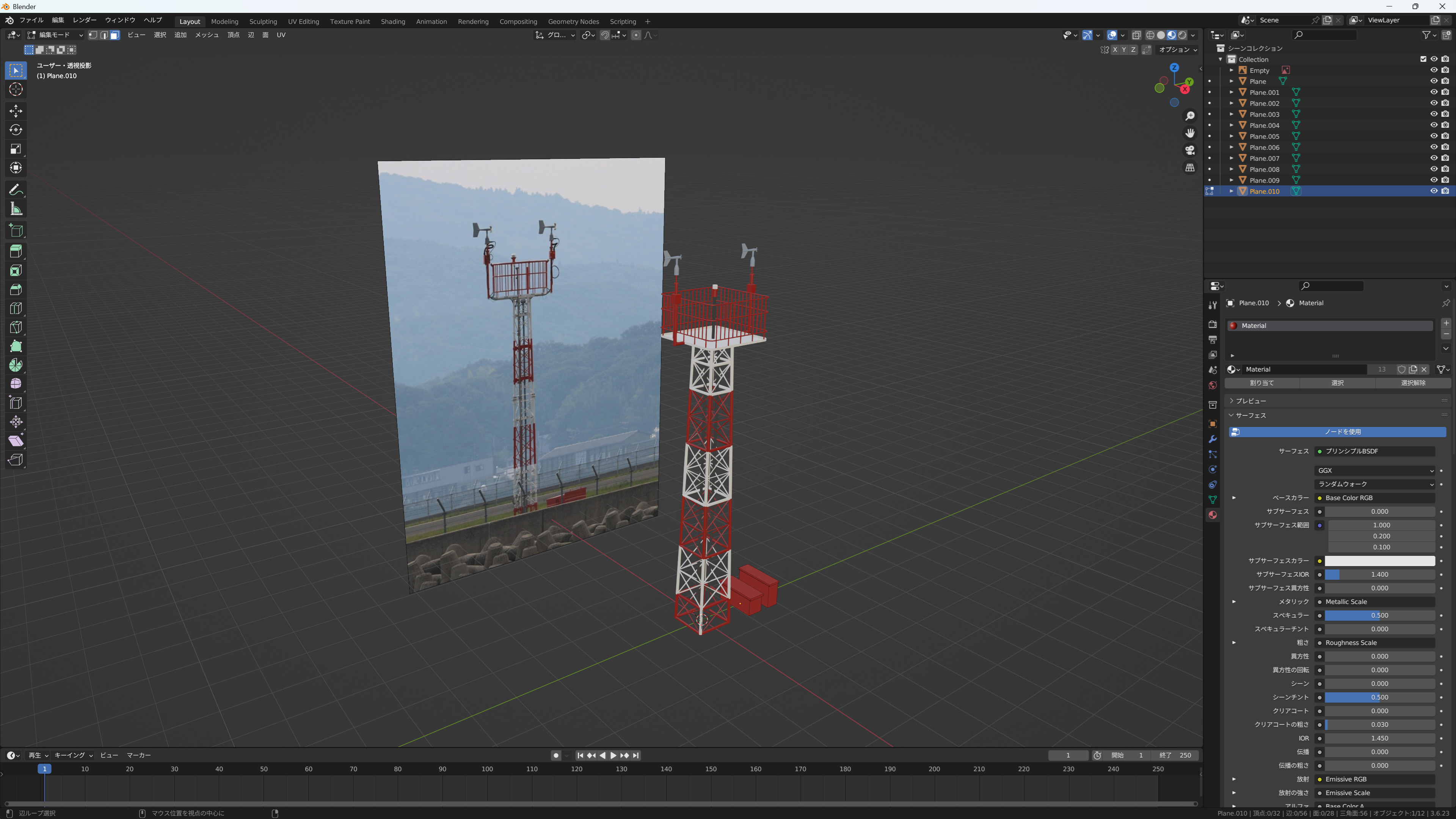The image size is (1456, 819).
Task: Select the Annotate tool
Action: 16,190
